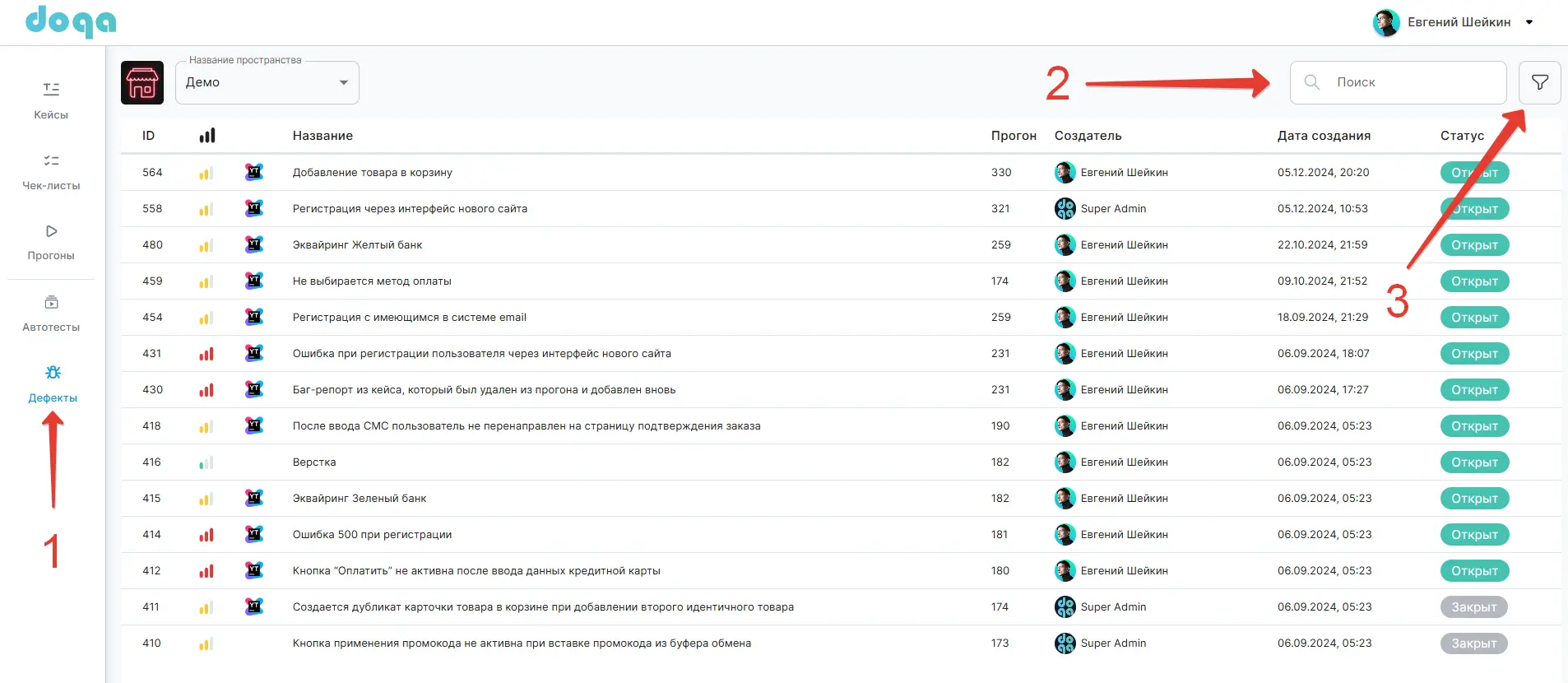This screenshot has width=1568, height=683.
Task: Sort table by the Прогон column
Action: click(x=1013, y=136)
